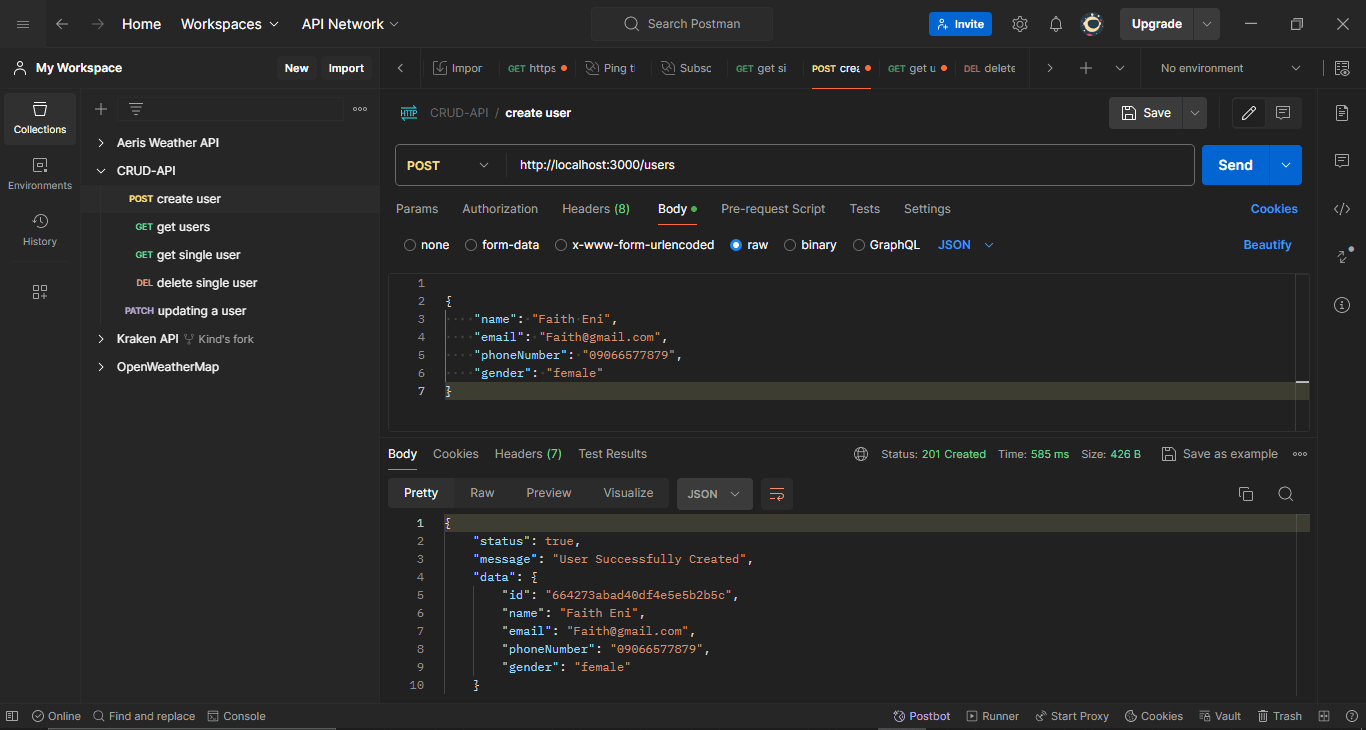
Task: Switch to the Tests tab
Action: 865,209
